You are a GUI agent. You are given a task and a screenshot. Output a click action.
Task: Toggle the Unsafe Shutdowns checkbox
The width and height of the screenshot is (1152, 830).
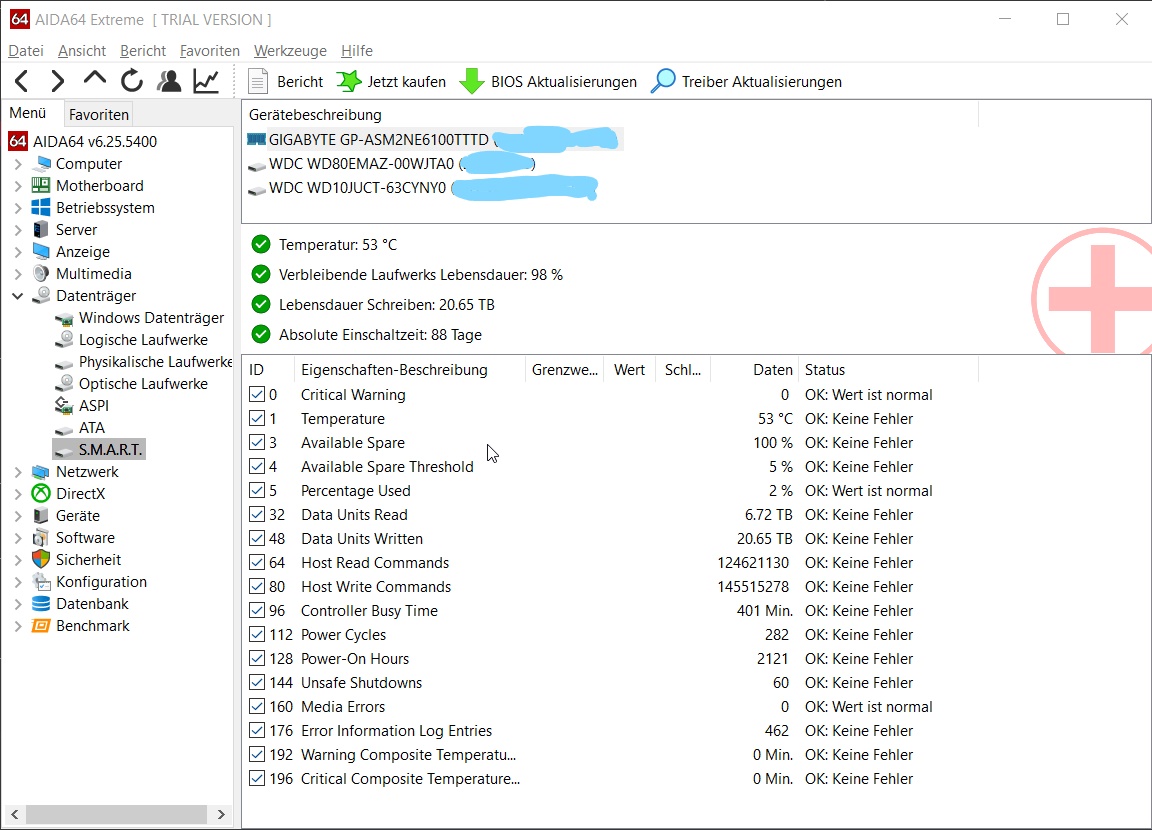tap(256, 682)
